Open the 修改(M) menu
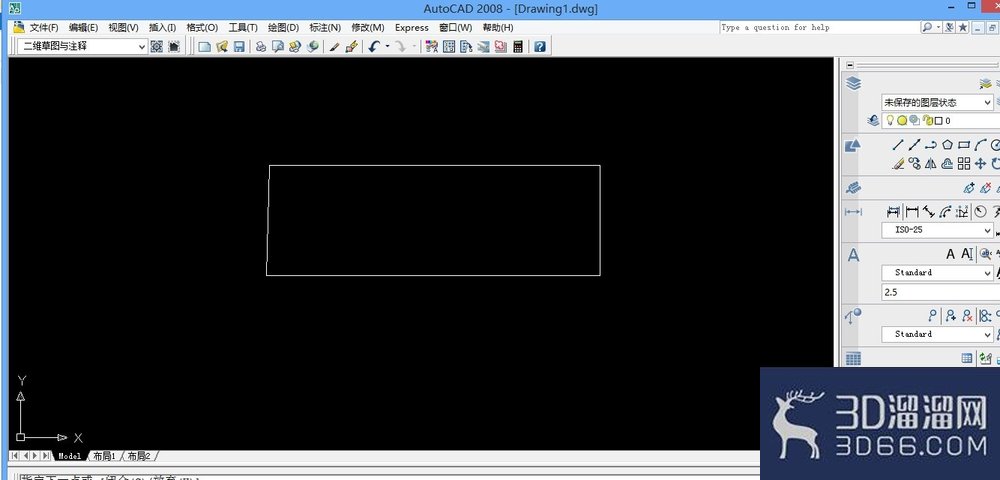The height and width of the screenshot is (480, 1000). (x=368, y=27)
